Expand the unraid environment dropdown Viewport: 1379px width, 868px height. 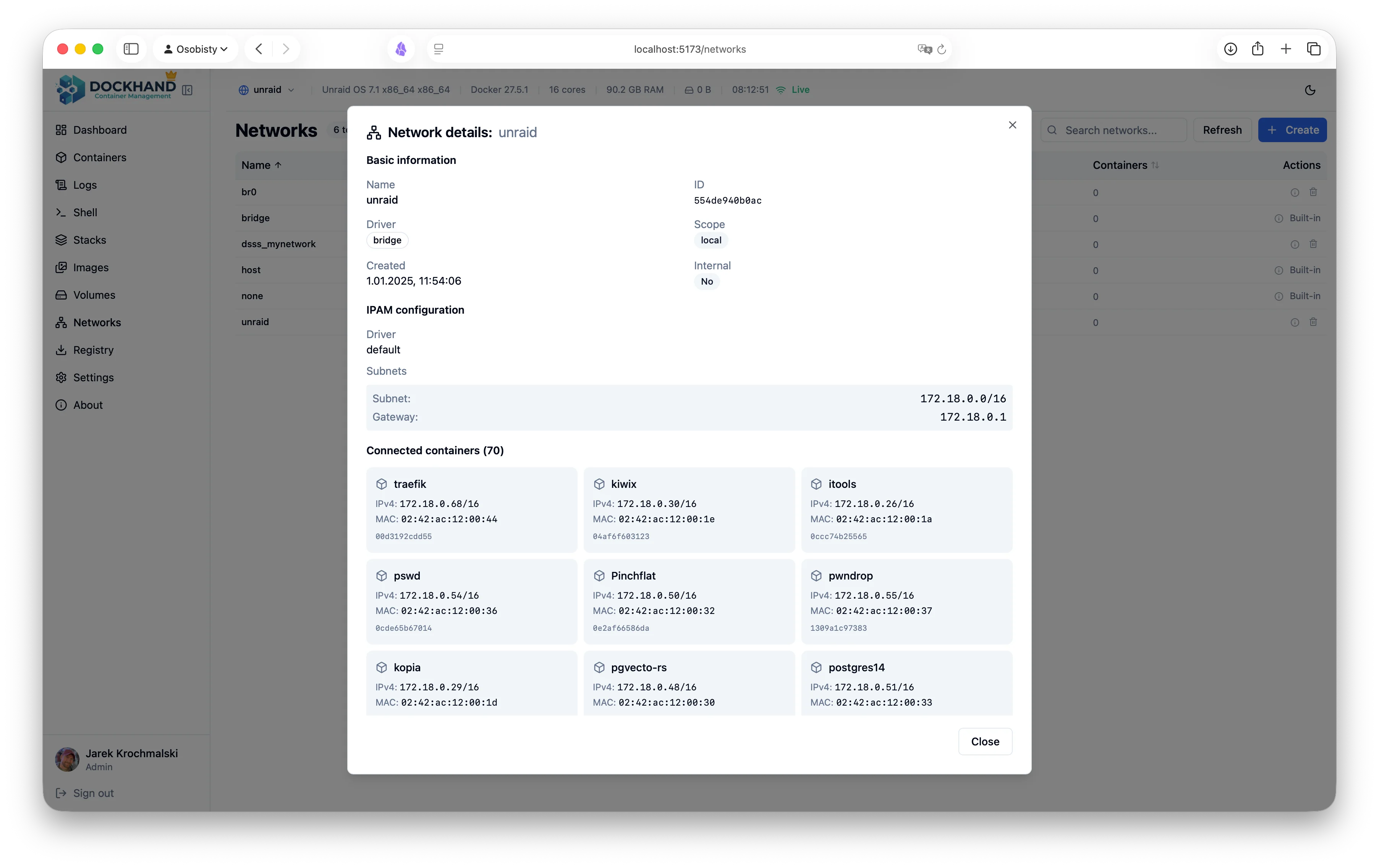pos(267,90)
